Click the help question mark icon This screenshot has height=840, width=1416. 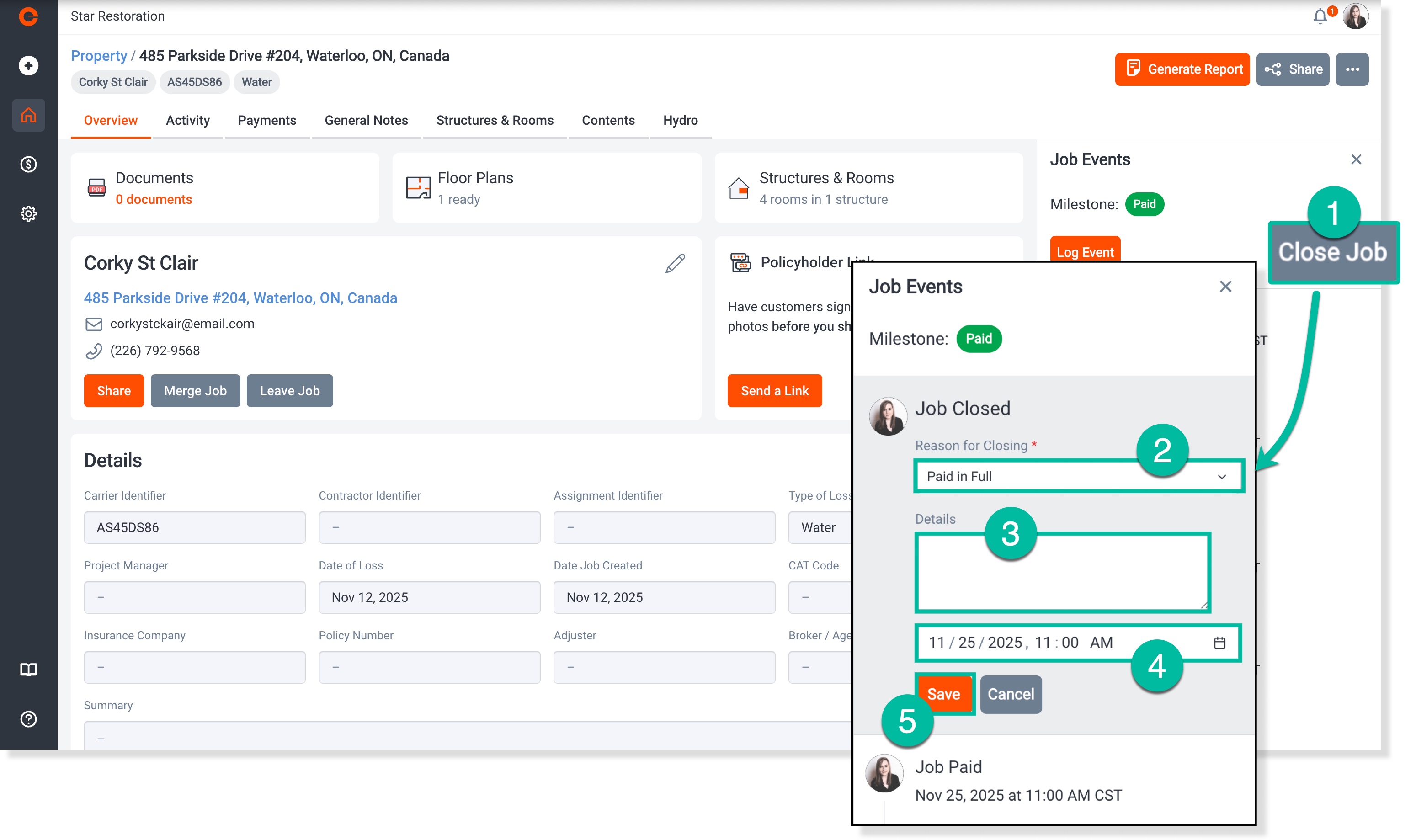point(28,719)
